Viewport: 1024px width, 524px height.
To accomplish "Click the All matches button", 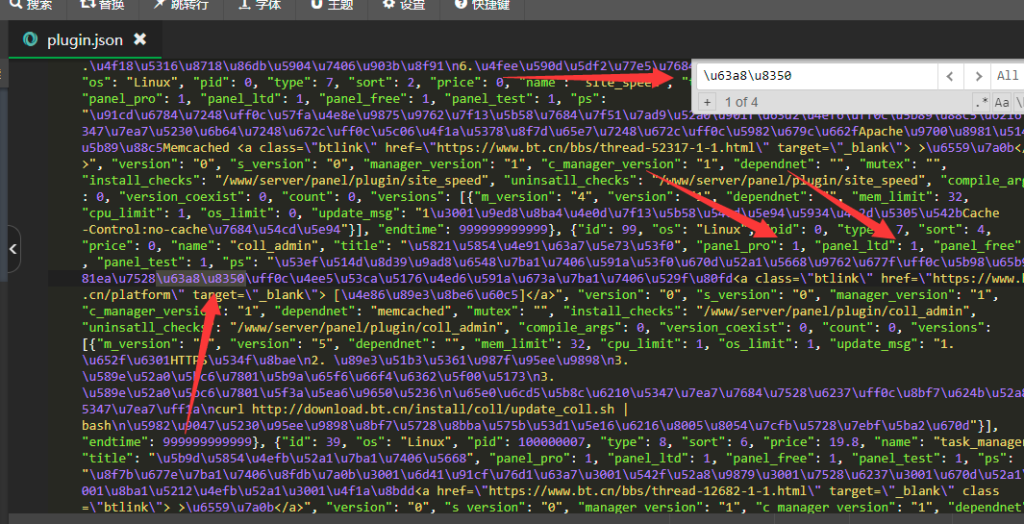I will (x=1007, y=76).
